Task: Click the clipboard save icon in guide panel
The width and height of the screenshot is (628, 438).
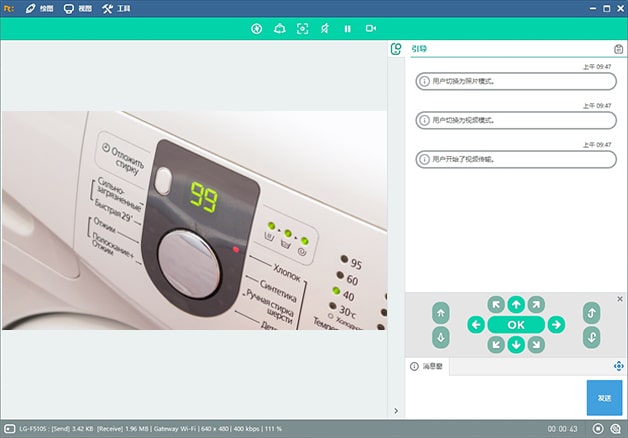Action: (x=618, y=49)
